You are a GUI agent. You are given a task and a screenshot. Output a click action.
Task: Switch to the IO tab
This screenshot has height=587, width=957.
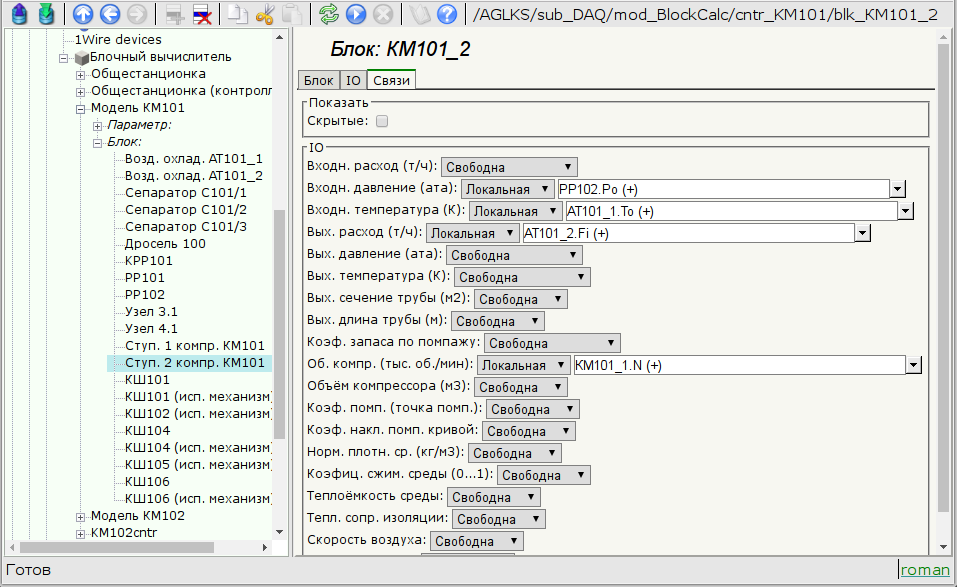point(353,81)
